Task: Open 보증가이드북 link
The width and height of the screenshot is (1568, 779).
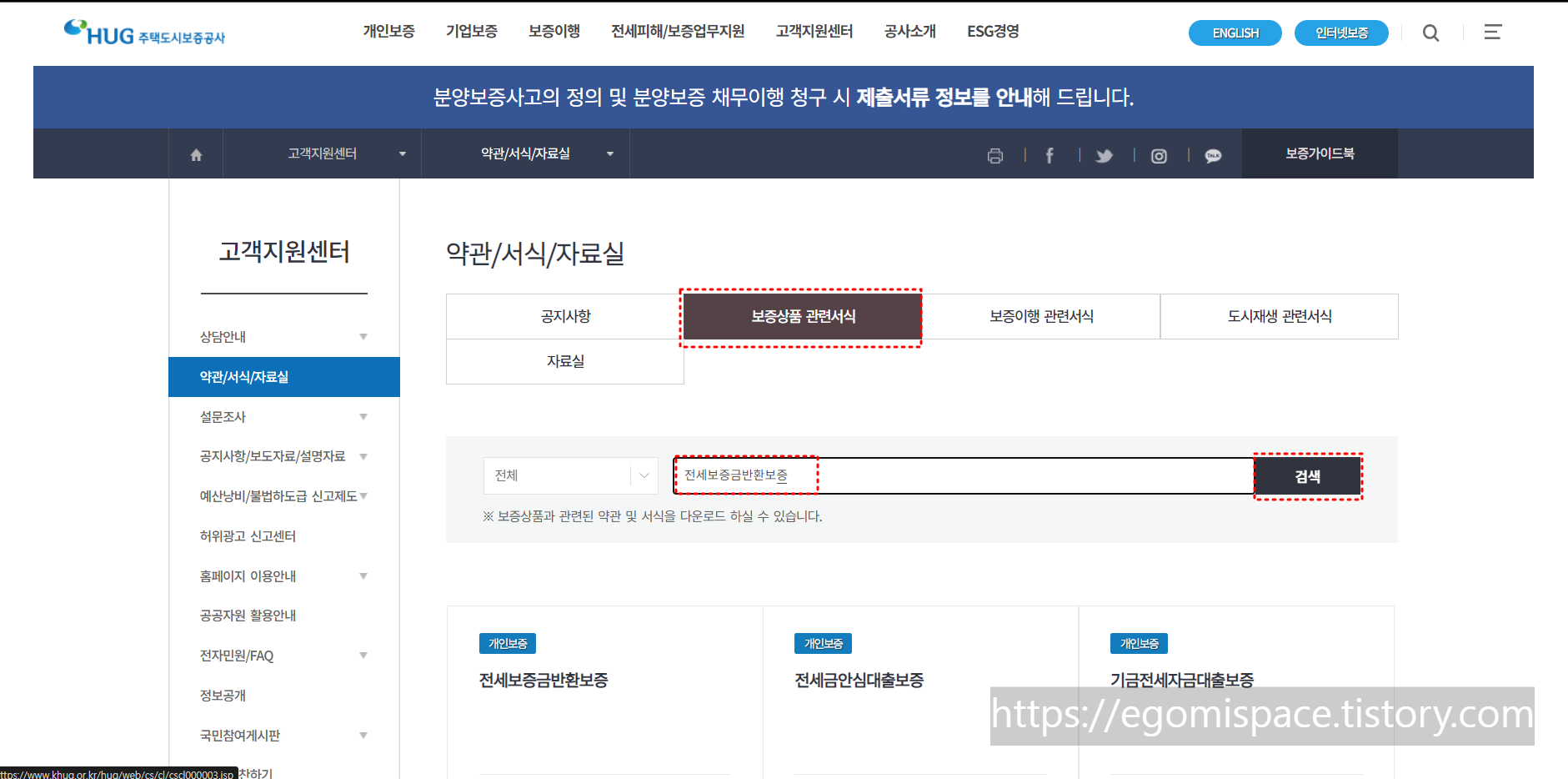Action: pyautogui.click(x=1320, y=153)
